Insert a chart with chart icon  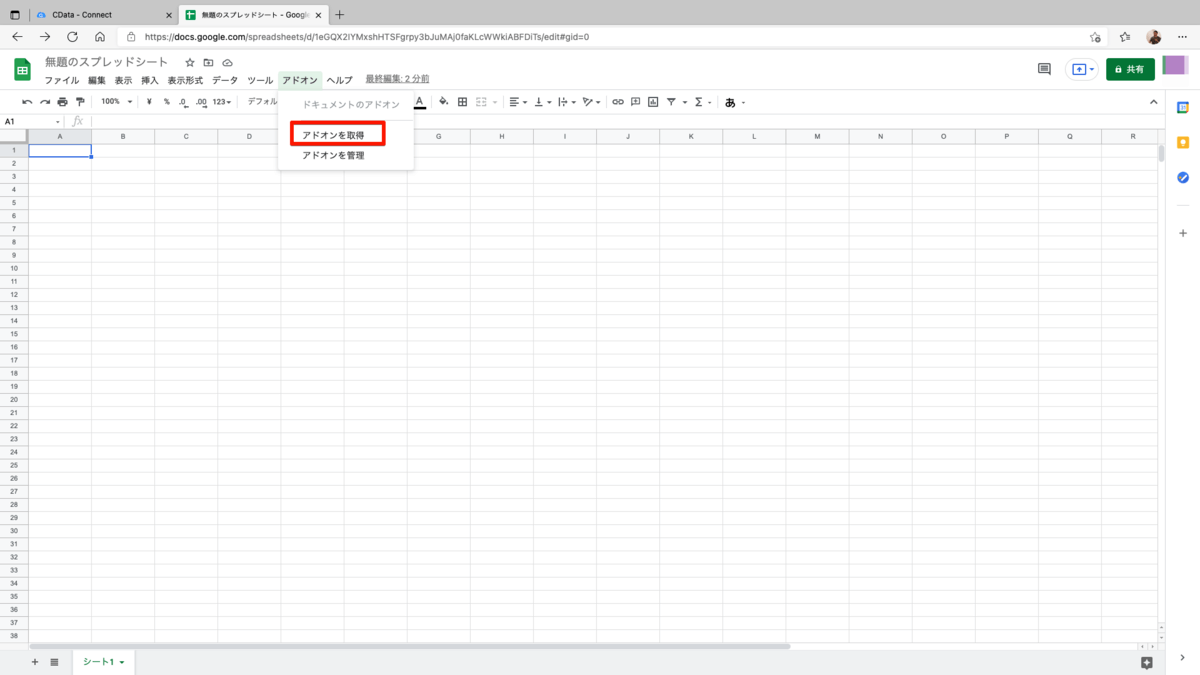pyautogui.click(x=653, y=102)
